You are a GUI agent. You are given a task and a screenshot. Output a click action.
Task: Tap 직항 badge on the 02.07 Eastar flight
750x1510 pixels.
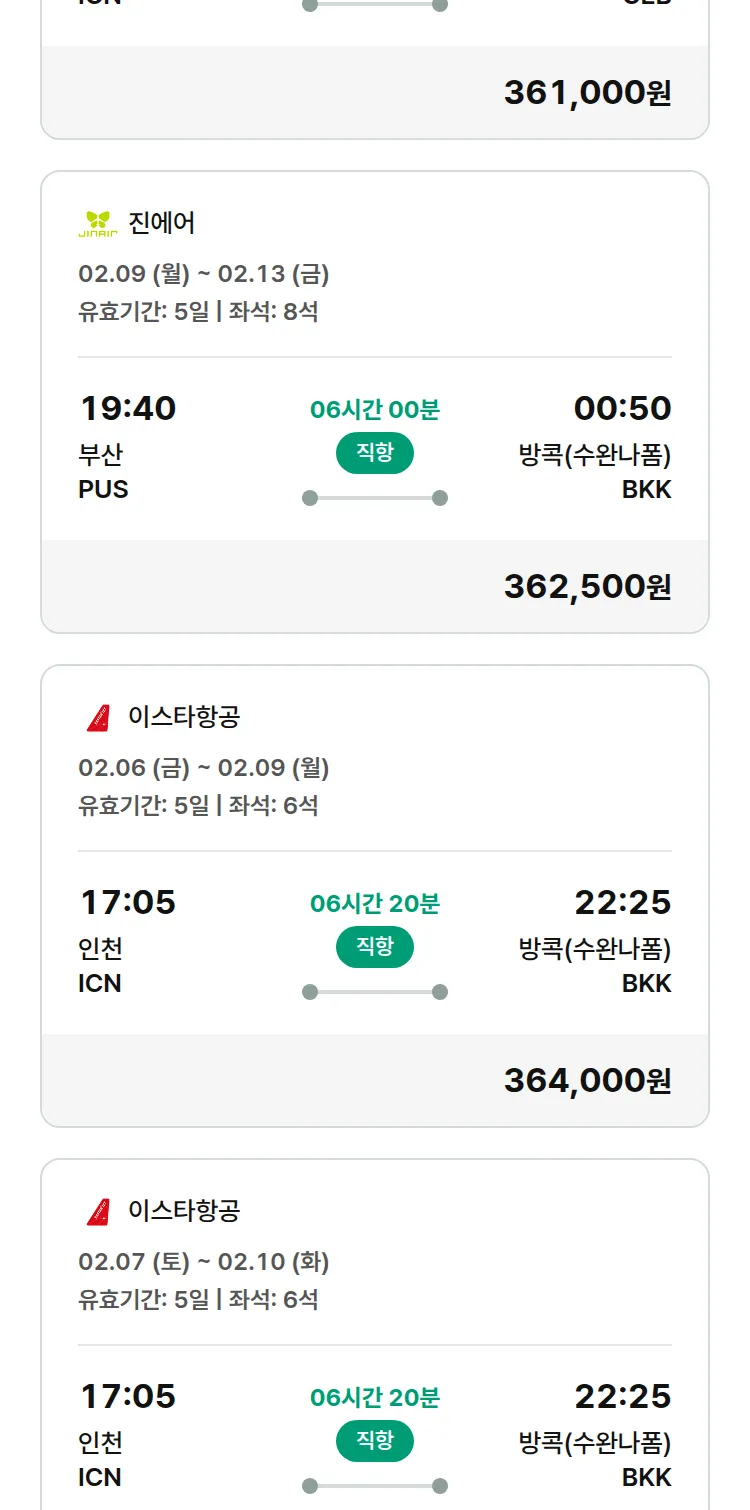(375, 1441)
